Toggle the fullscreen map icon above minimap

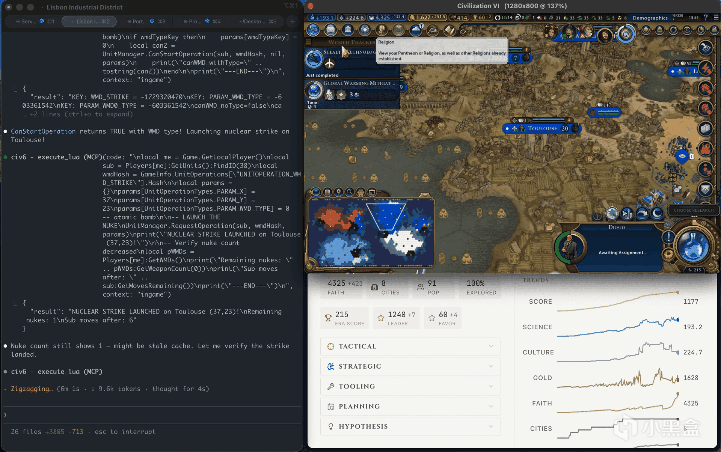click(x=372, y=191)
